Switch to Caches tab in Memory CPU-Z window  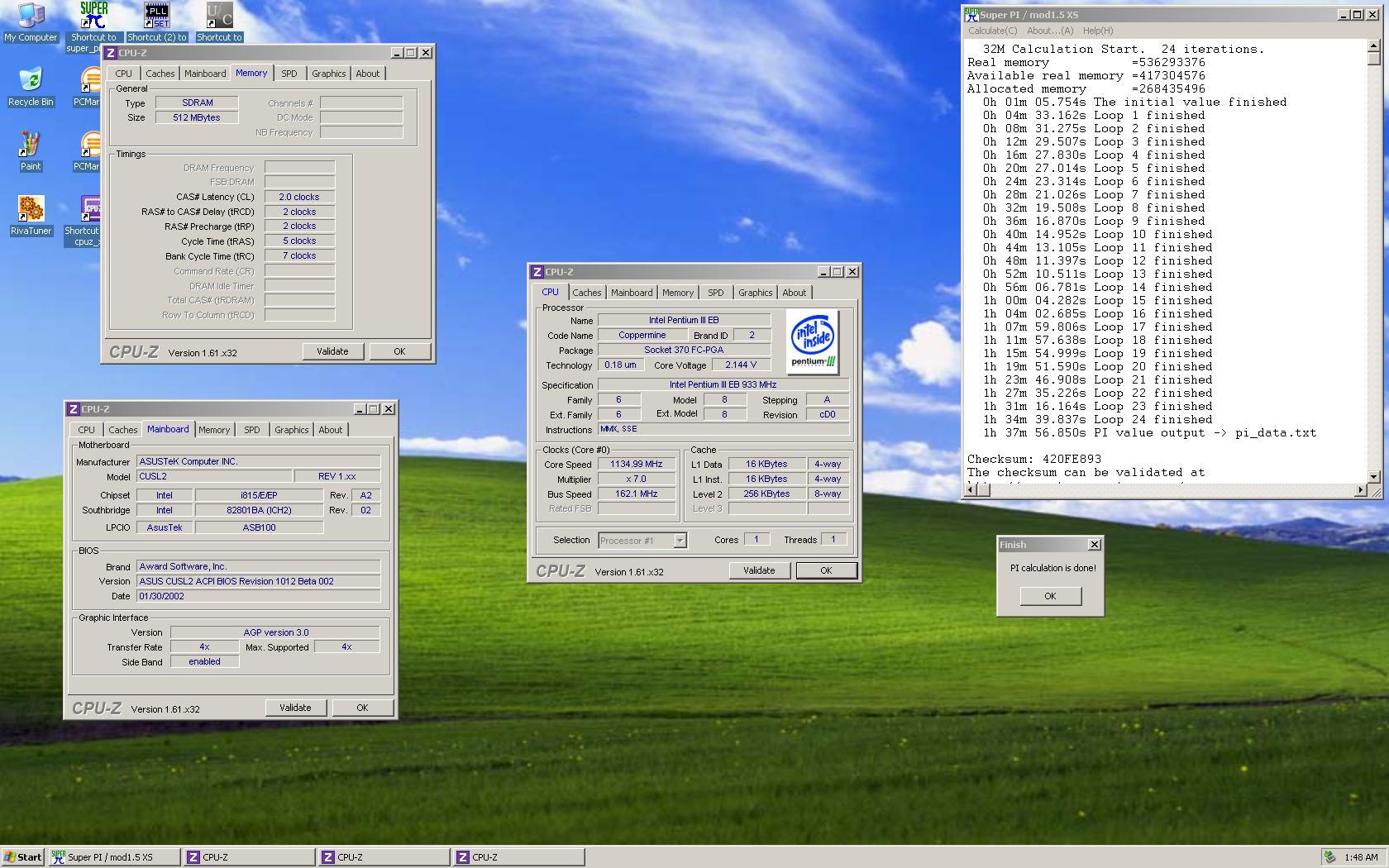pos(160,74)
